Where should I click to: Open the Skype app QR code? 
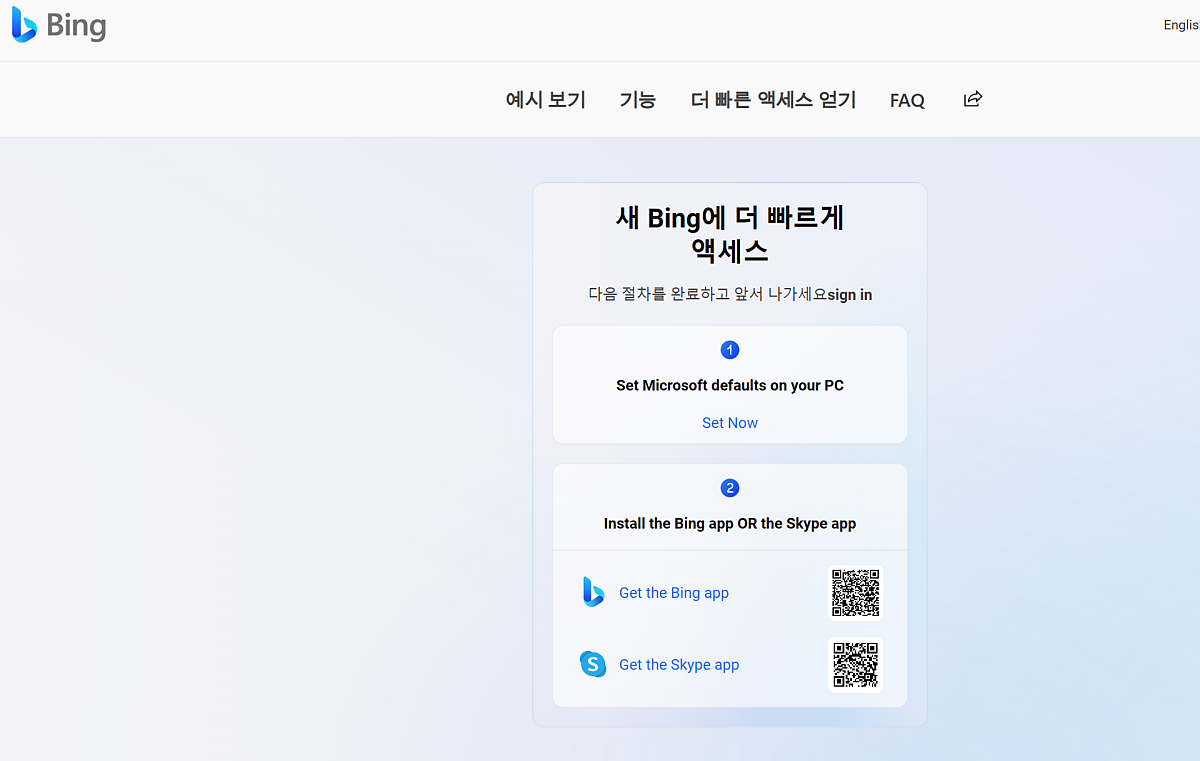coord(856,665)
